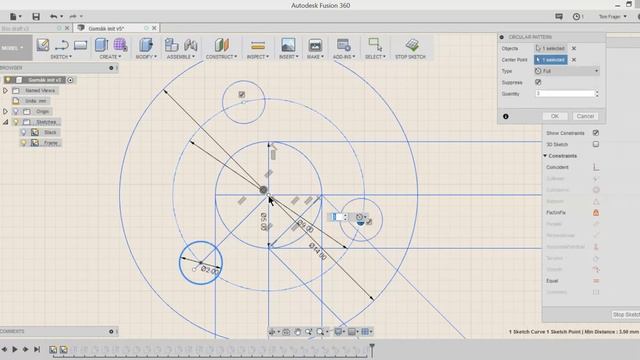Collapse the Sketches tree node

[5, 122]
